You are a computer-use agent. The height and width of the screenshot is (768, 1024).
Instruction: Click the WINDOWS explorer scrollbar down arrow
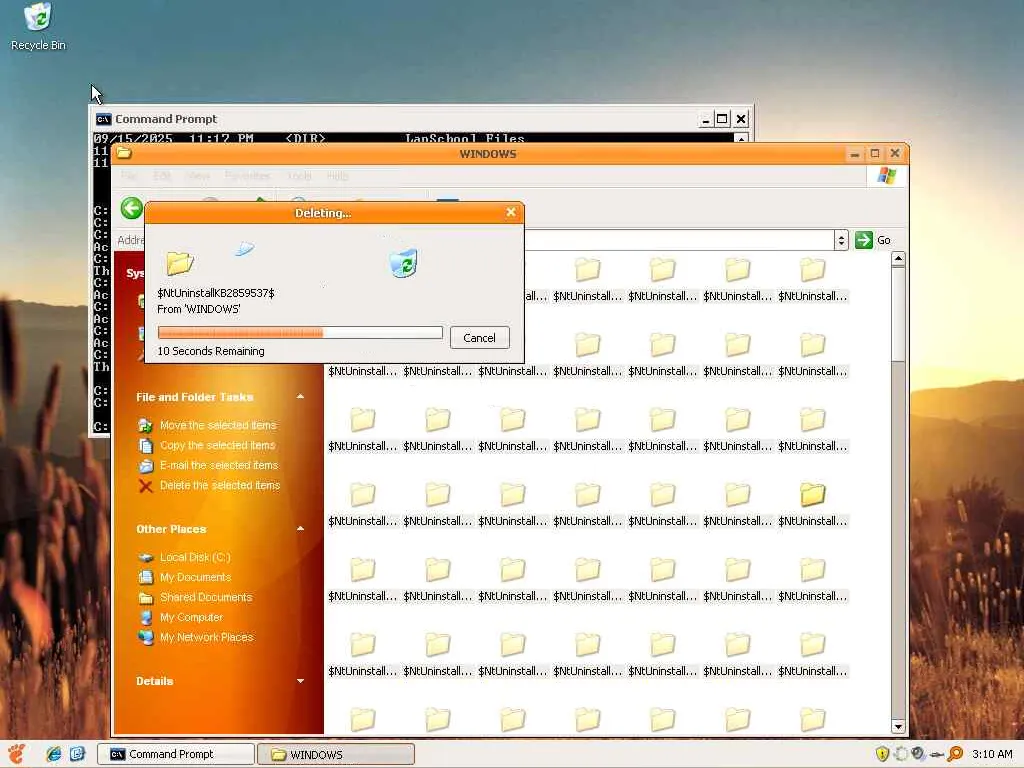[898, 726]
